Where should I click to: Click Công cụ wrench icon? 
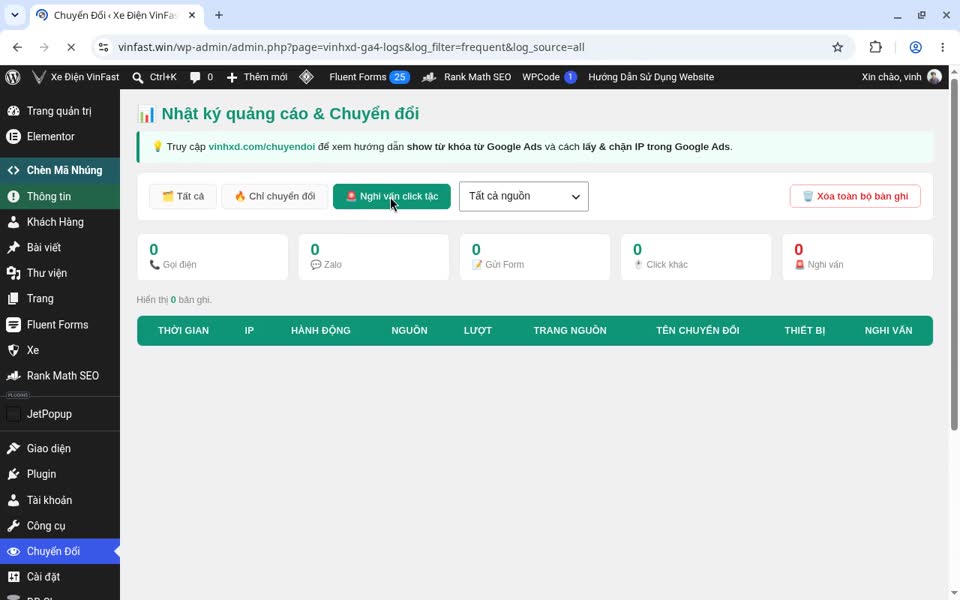[x=13, y=526]
